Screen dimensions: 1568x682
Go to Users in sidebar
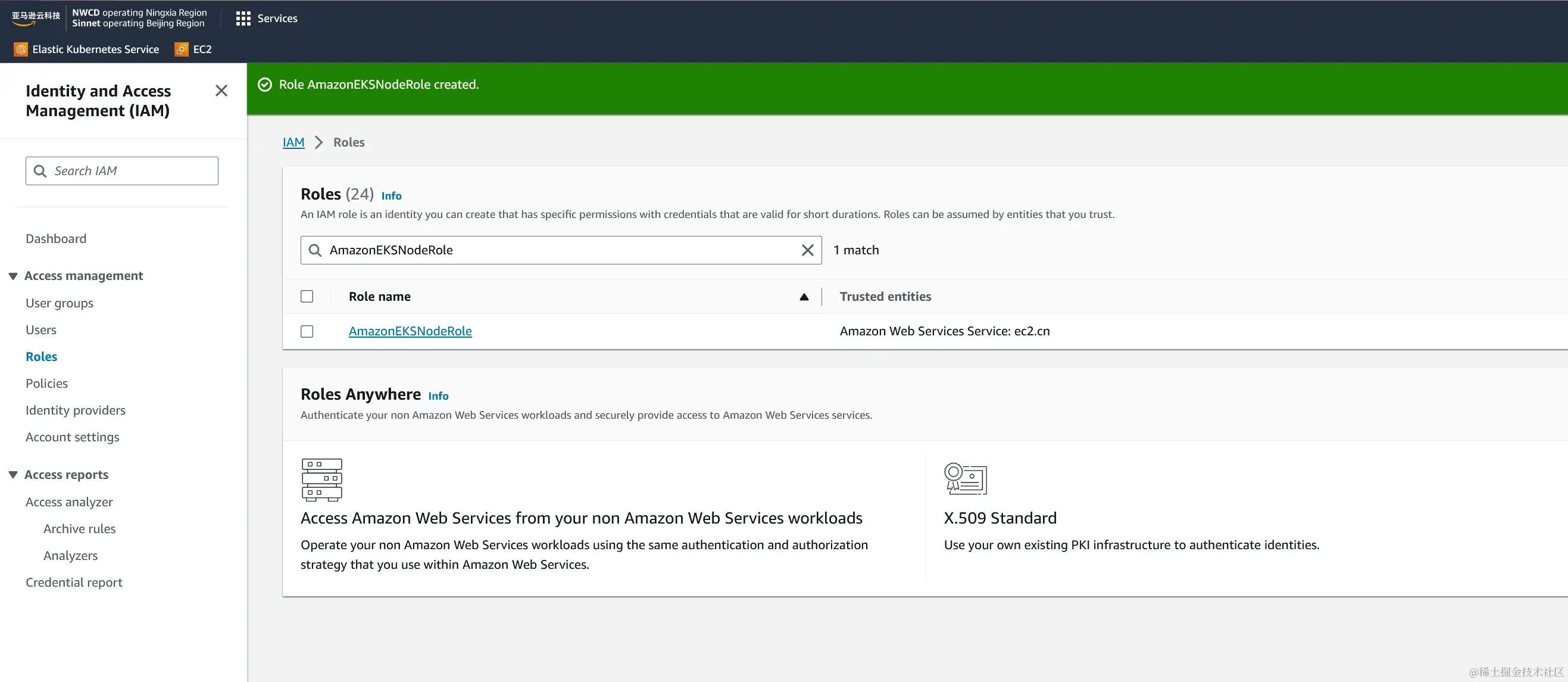pyautogui.click(x=41, y=330)
